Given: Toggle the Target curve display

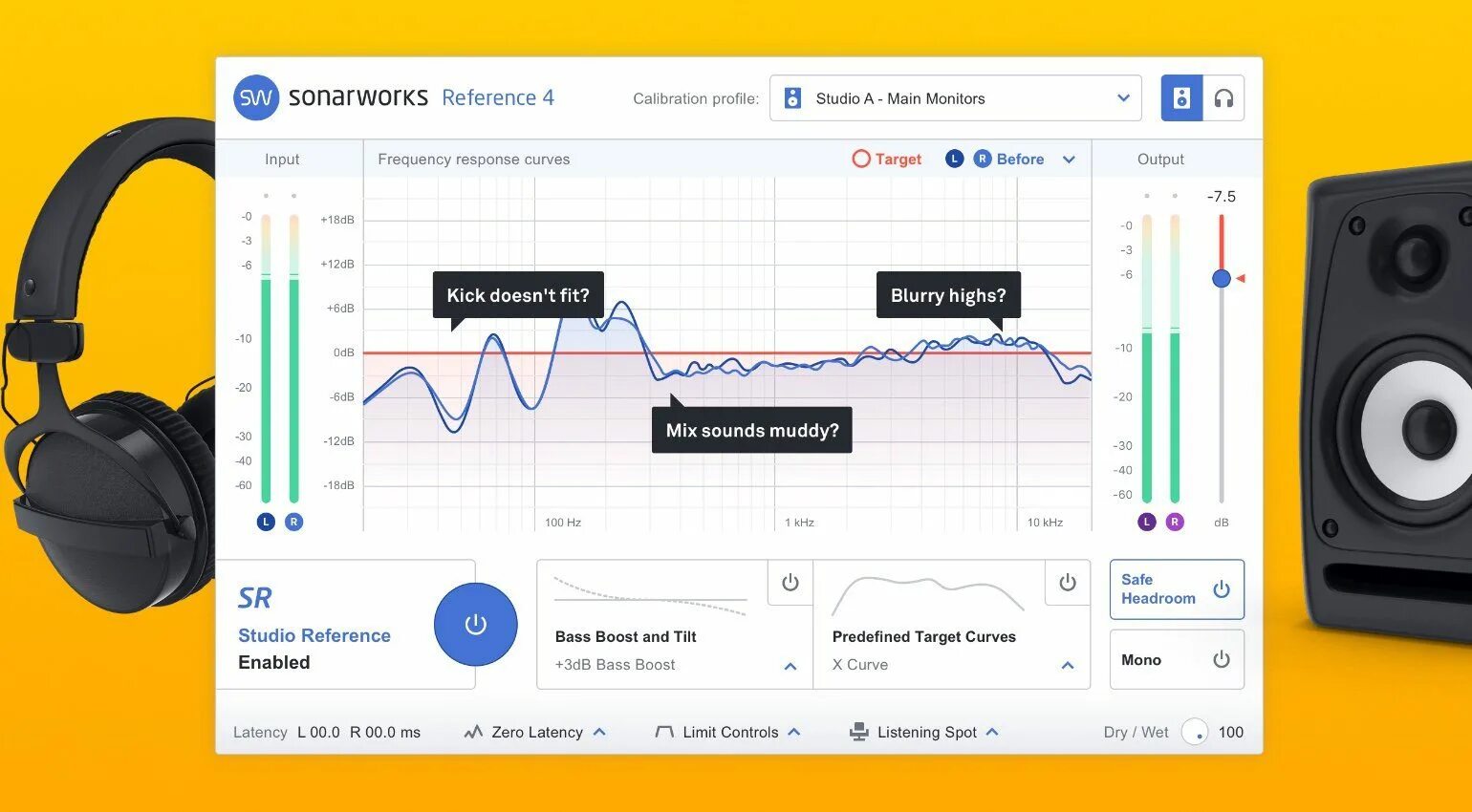Looking at the screenshot, I should click(x=887, y=159).
